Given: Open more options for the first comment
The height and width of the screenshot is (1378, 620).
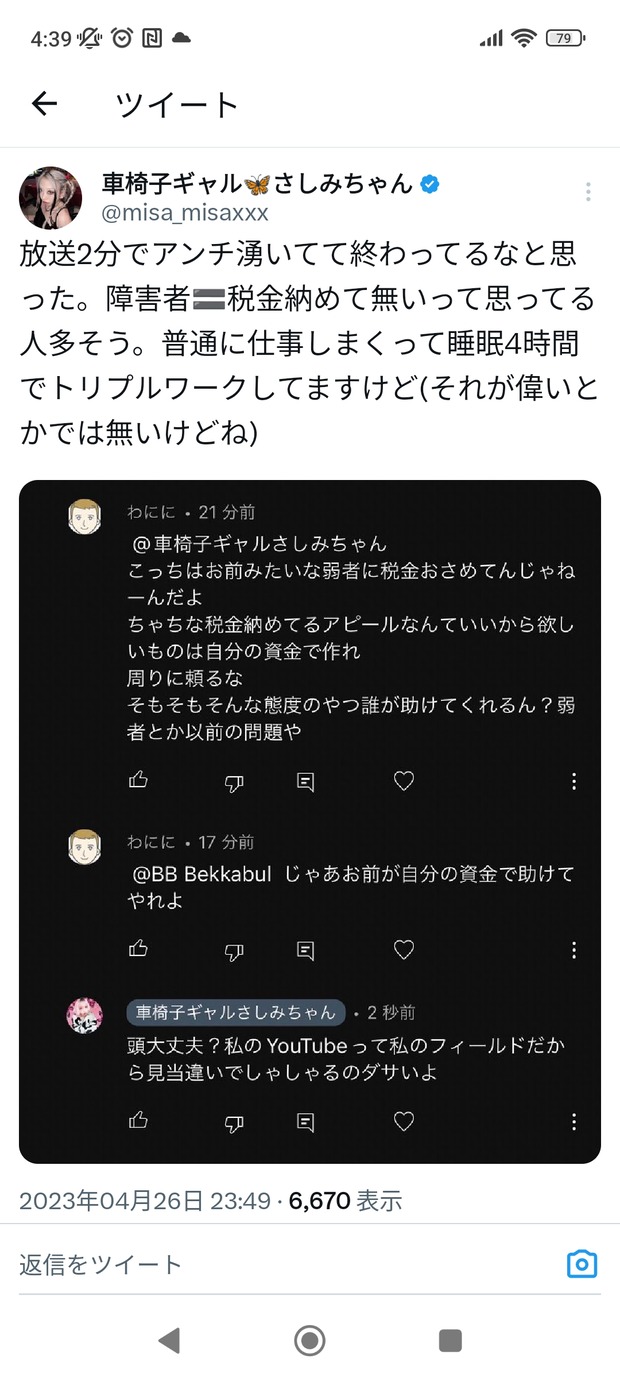Looking at the screenshot, I should (574, 782).
